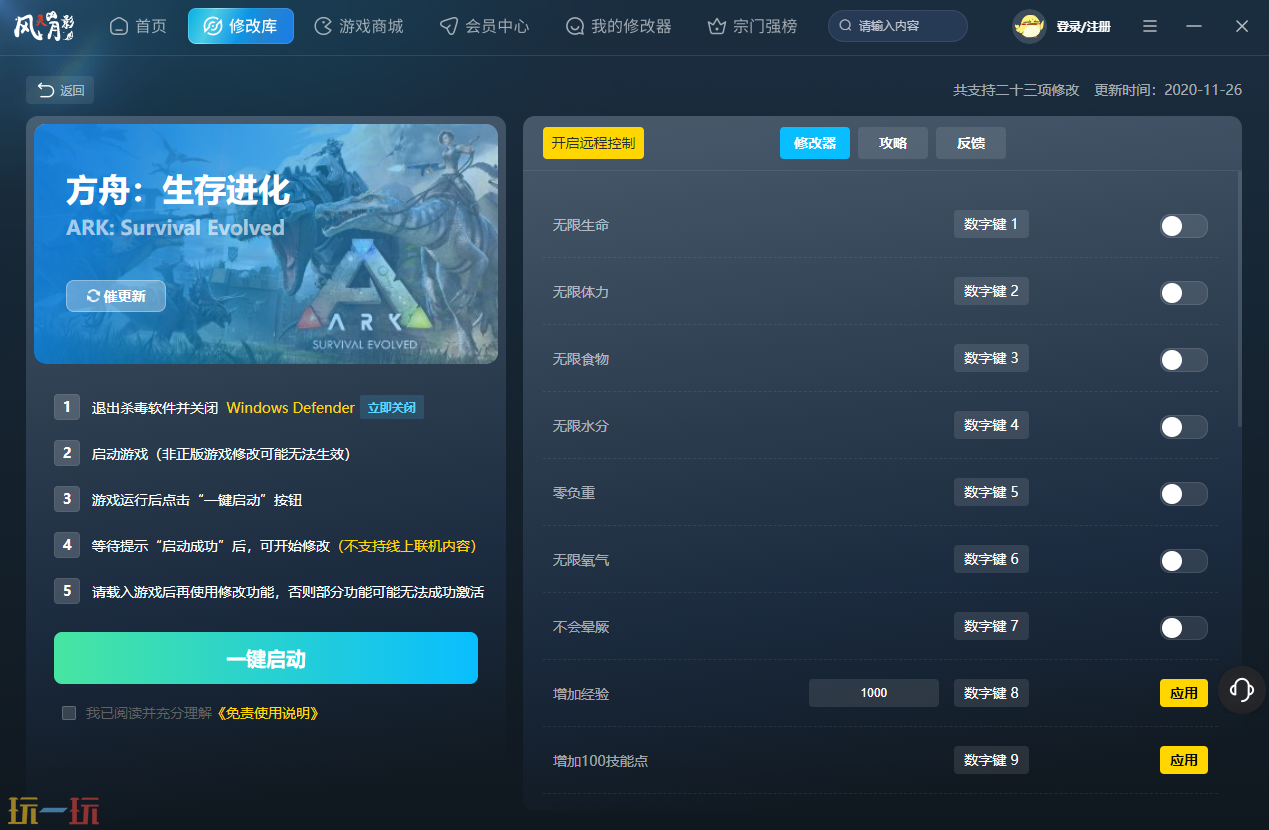This screenshot has width=1269, height=830.
Task: Click hotkey button 数字键 5
Action: 991,492
